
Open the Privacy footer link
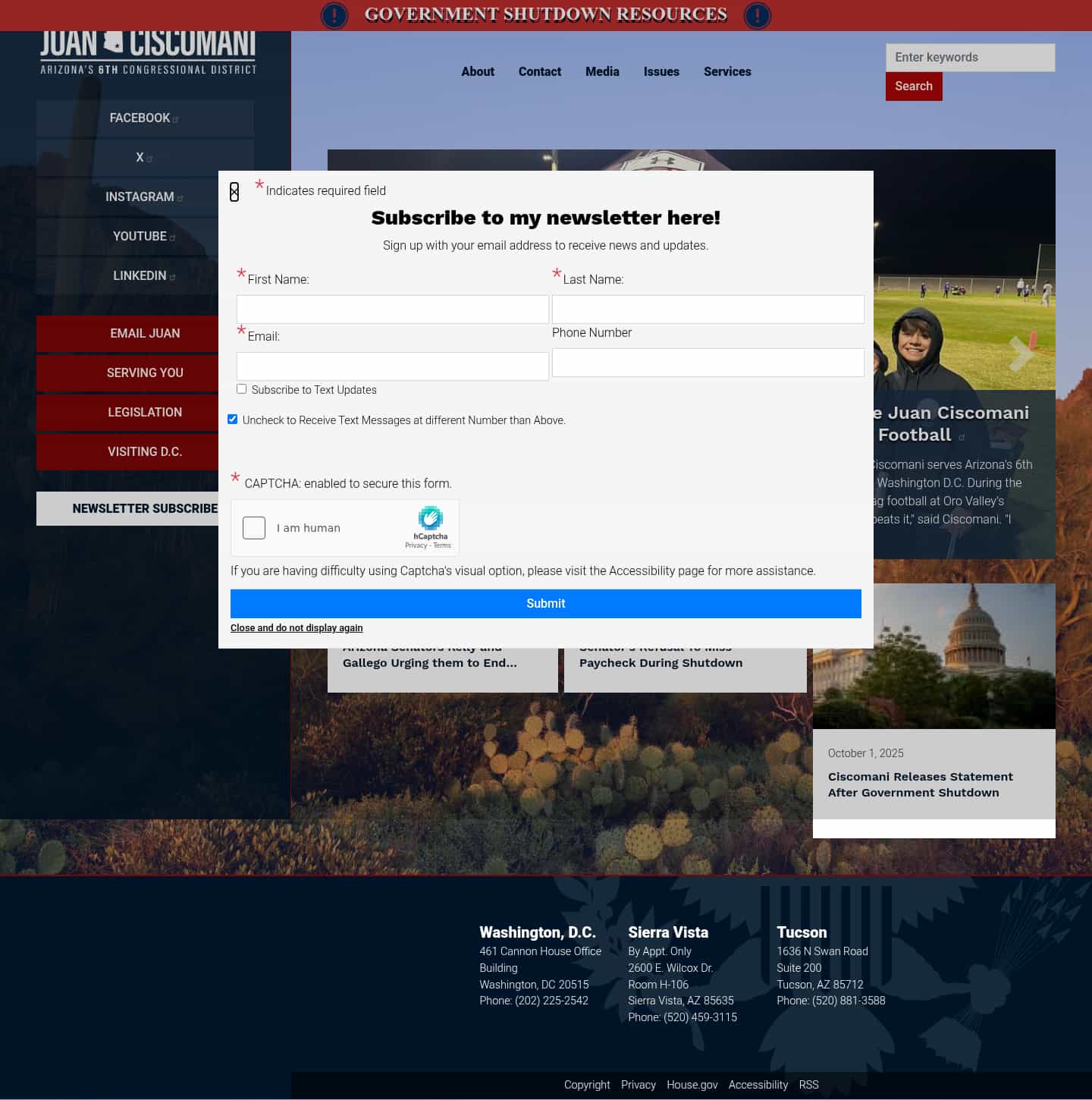click(639, 1085)
